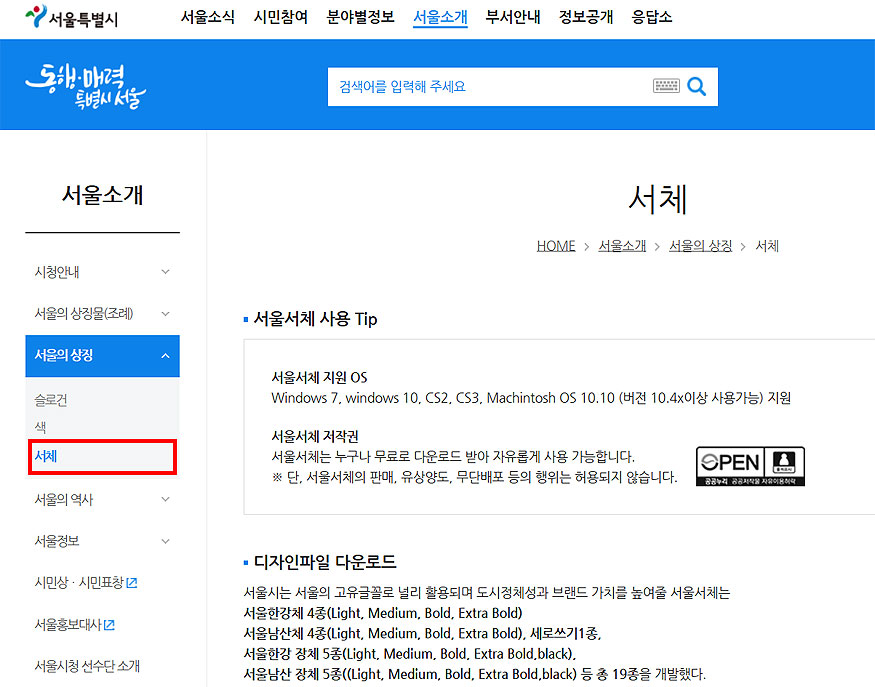Viewport: 875px width, 687px height.
Task: Collapse the 서울의 상징 section chevron
Action: tap(165, 355)
